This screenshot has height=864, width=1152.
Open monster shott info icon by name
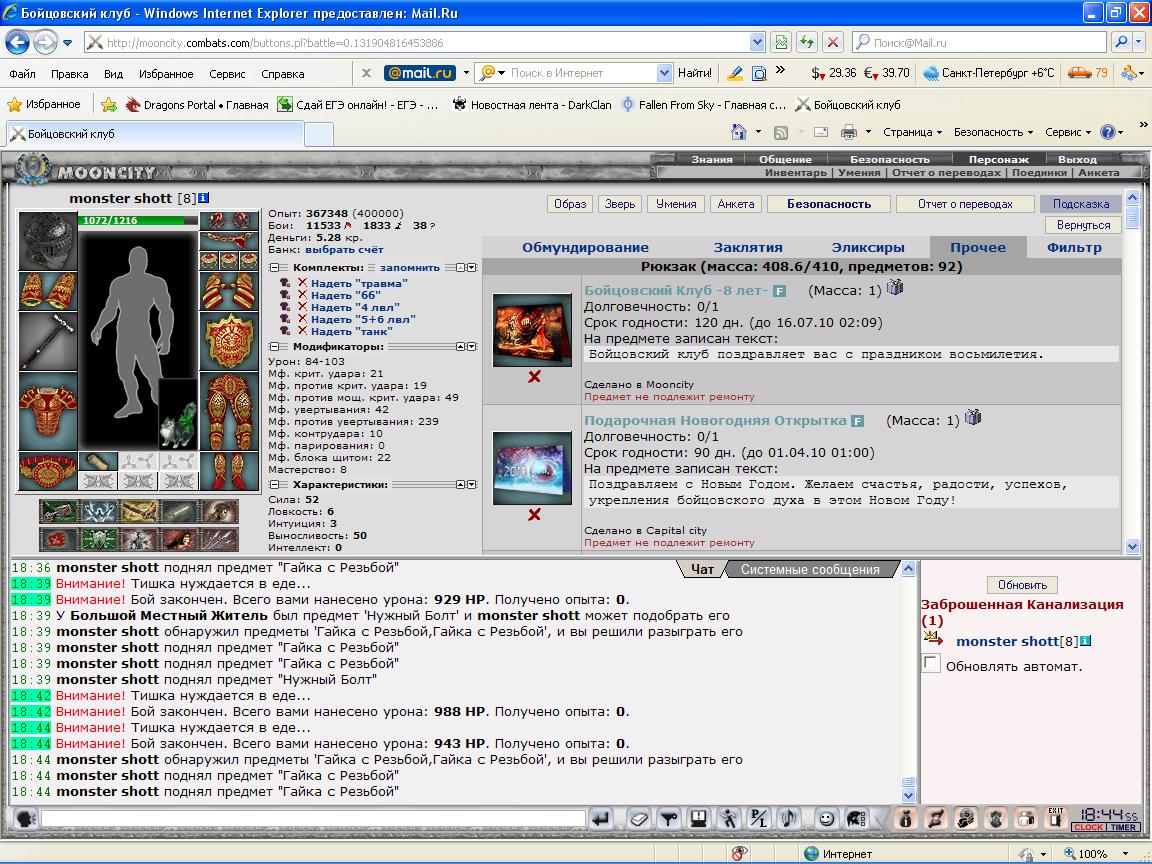click(204, 198)
